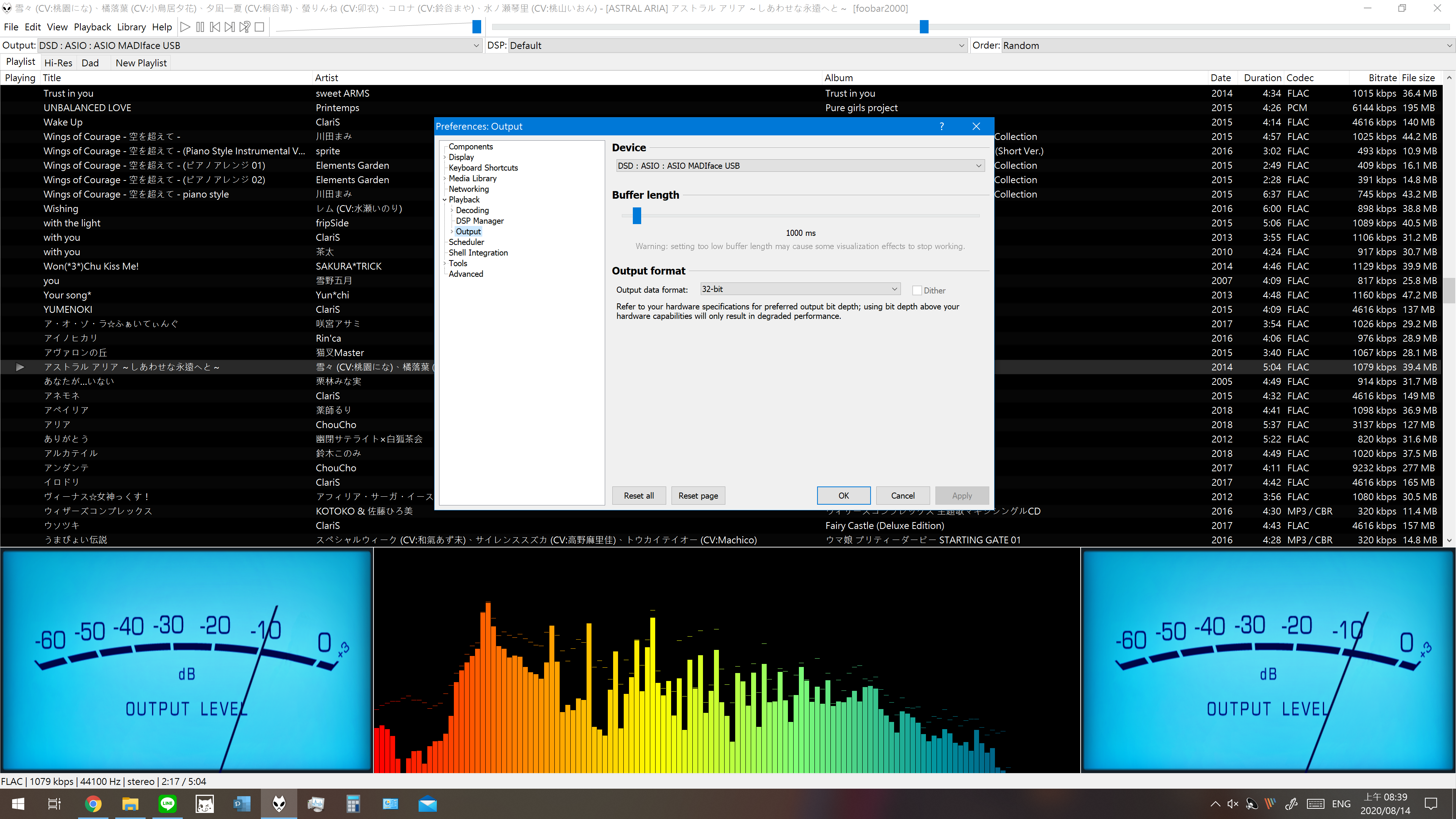This screenshot has height=819, width=1456.
Task: Switch to the New Playlist tab
Action: tap(141, 63)
